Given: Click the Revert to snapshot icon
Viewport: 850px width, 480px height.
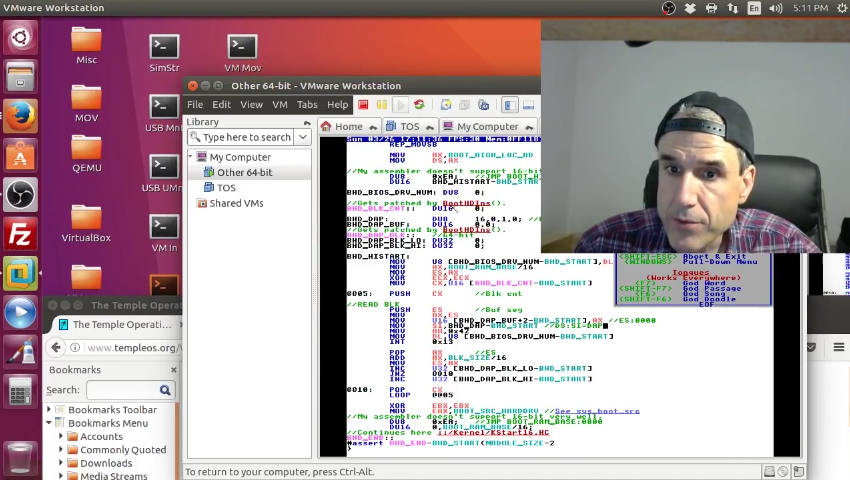Looking at the screenshot, I should tap(465, 105).
